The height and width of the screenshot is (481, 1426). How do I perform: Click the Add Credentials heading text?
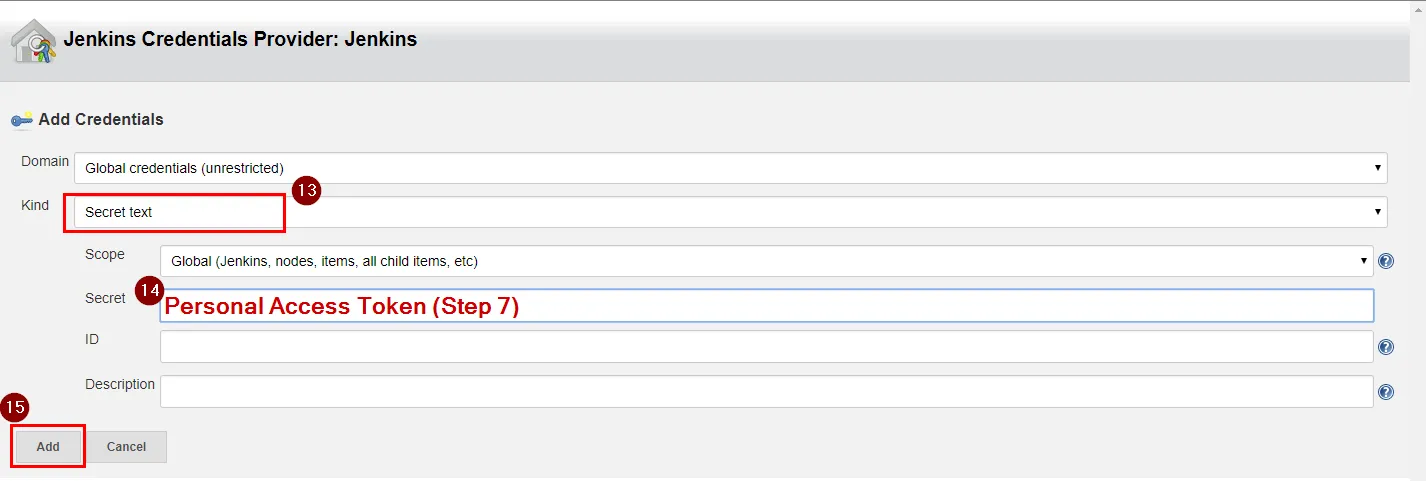(100, 119)
